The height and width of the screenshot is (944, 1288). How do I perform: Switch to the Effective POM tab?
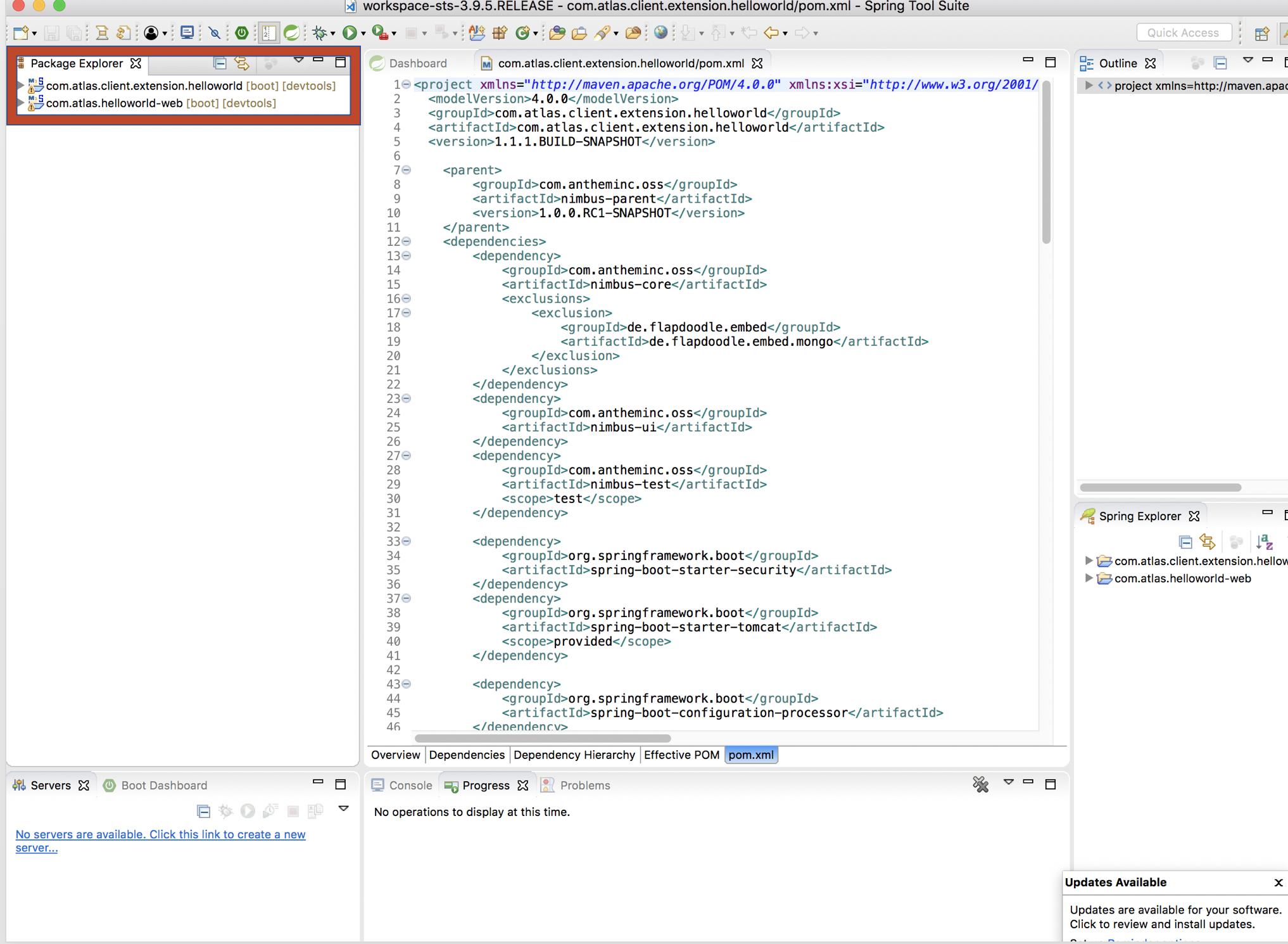pos(681,755)
